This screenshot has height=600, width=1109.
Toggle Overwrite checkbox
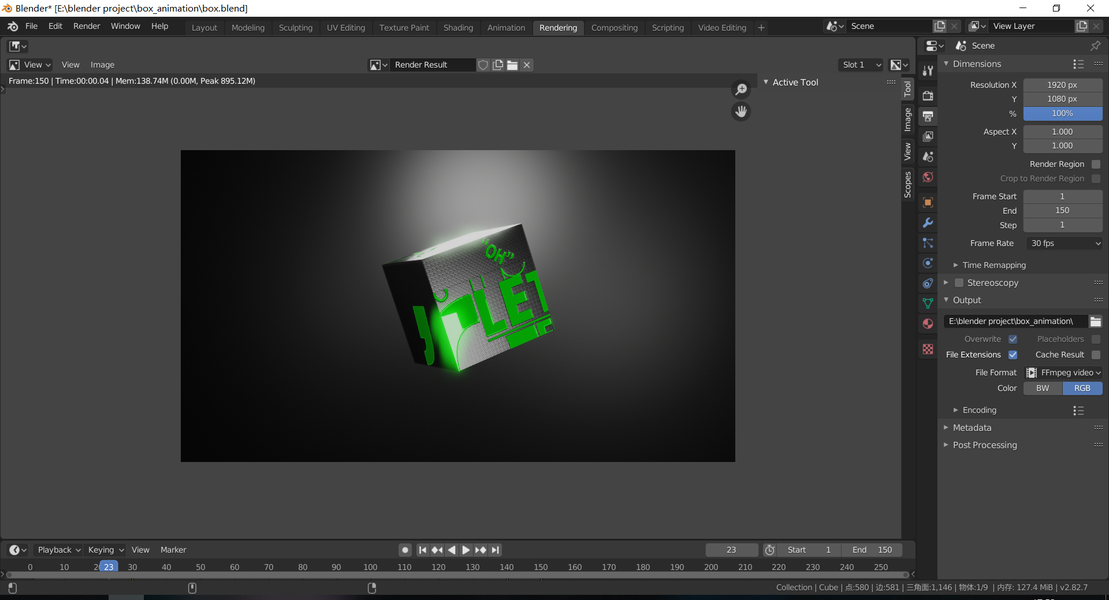point(1013,339)
